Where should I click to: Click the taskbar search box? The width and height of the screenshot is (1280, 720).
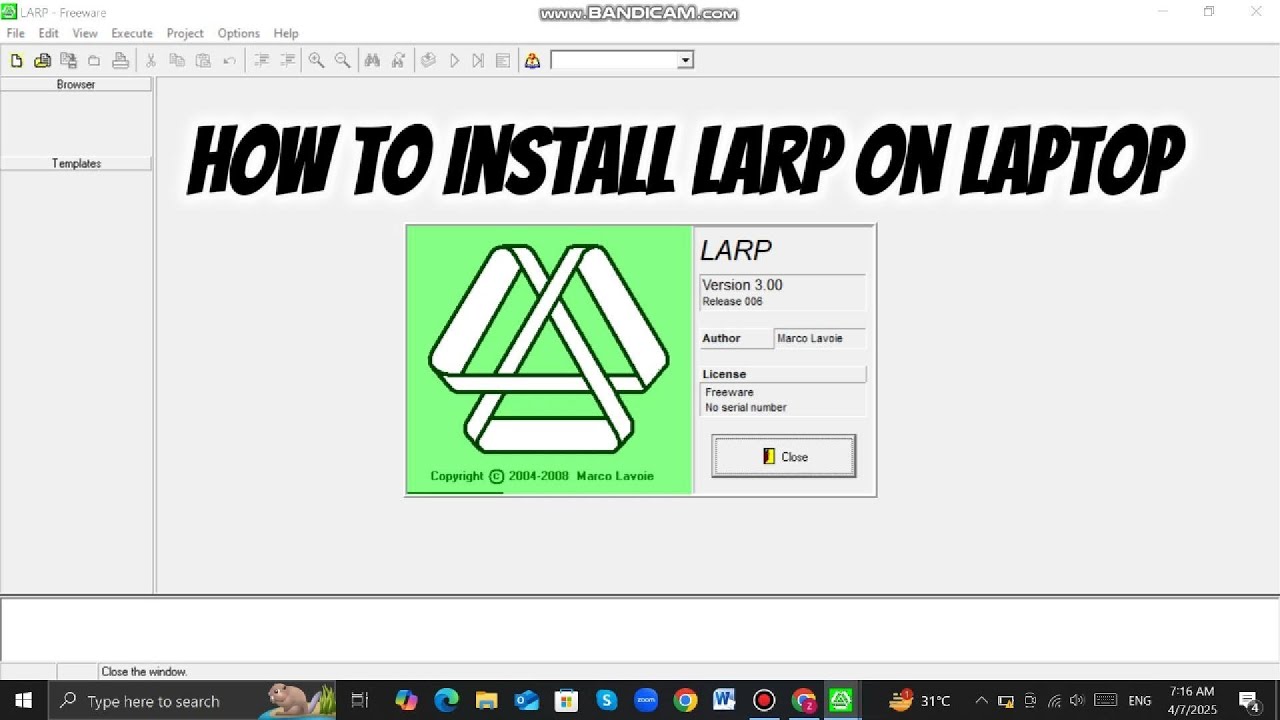(192, 701)
